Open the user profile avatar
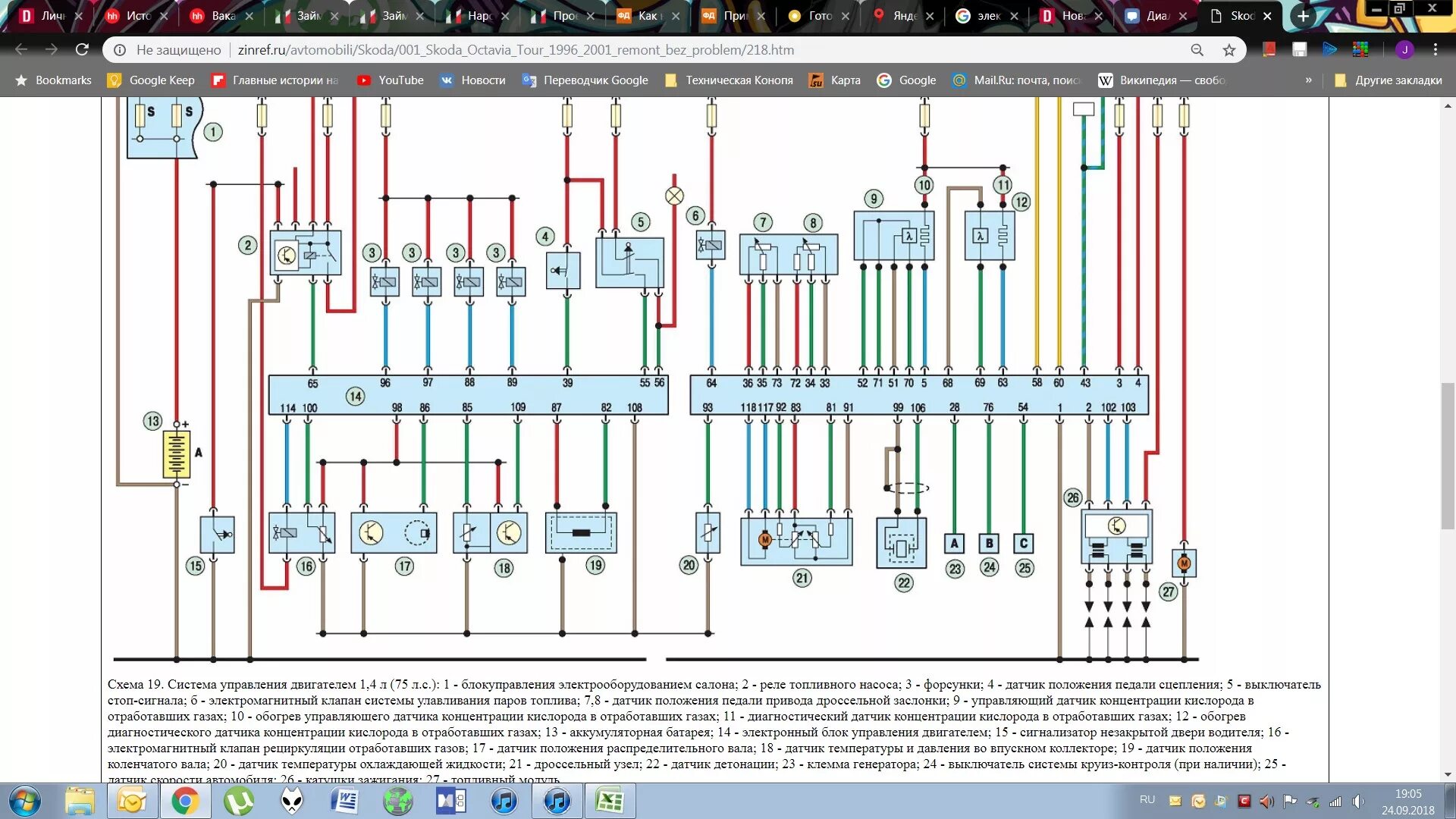This screenshot has width=1456, height=819. [1404, 50]
